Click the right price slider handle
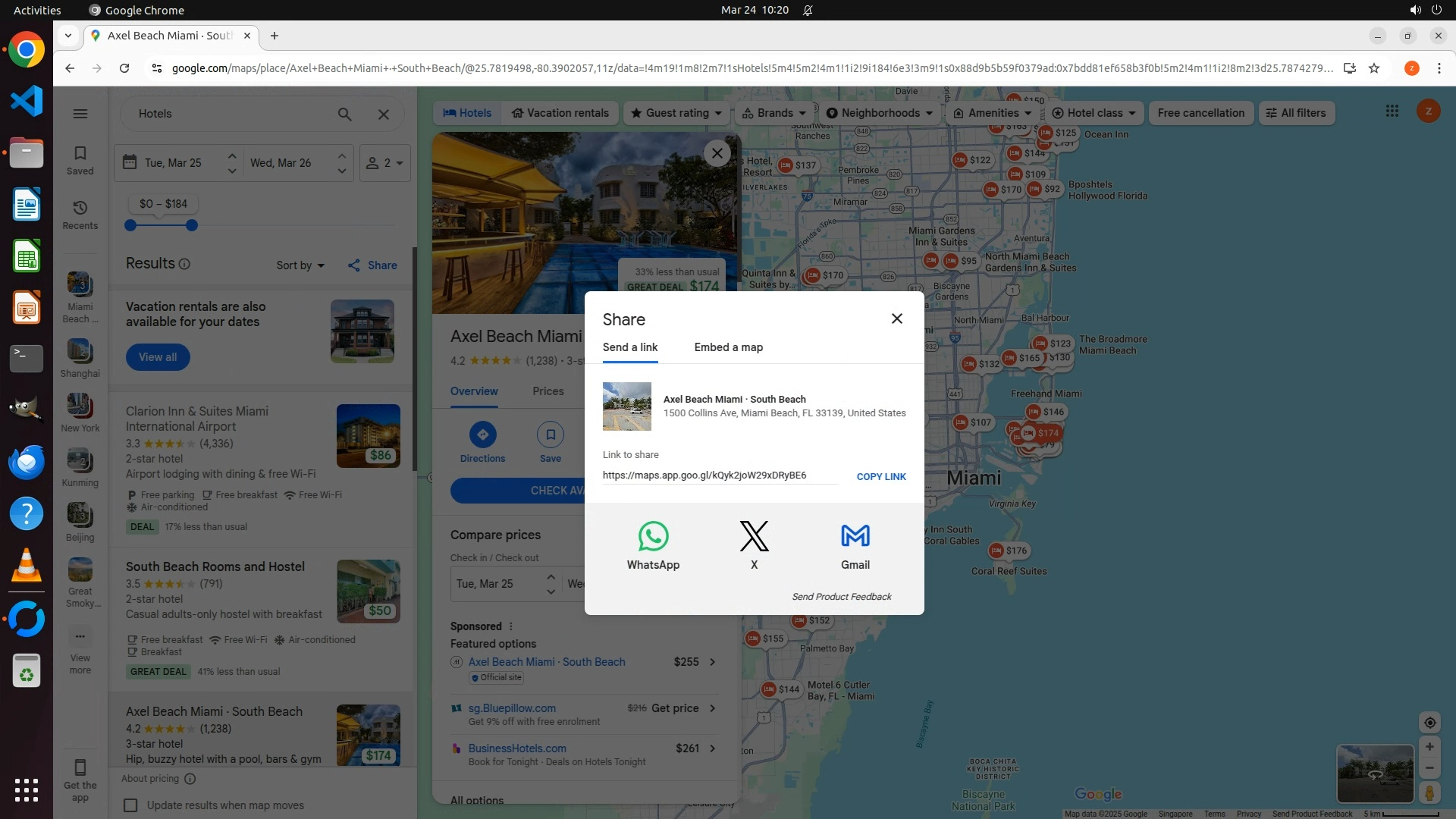The width and height of the screenshot is (1456, 819). pos(192,225)
